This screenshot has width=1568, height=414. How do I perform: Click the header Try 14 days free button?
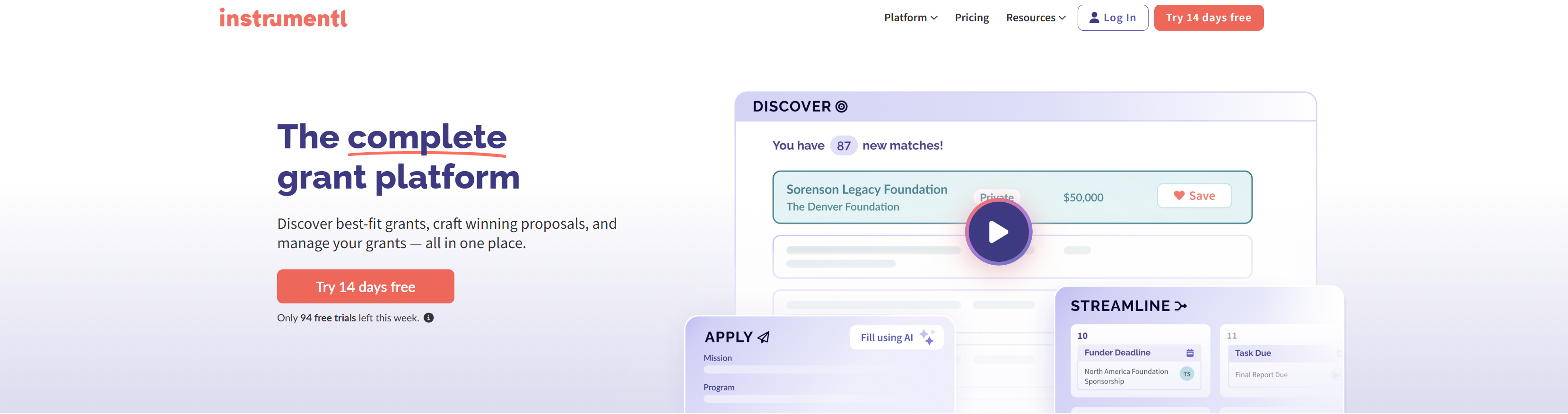1208,18
